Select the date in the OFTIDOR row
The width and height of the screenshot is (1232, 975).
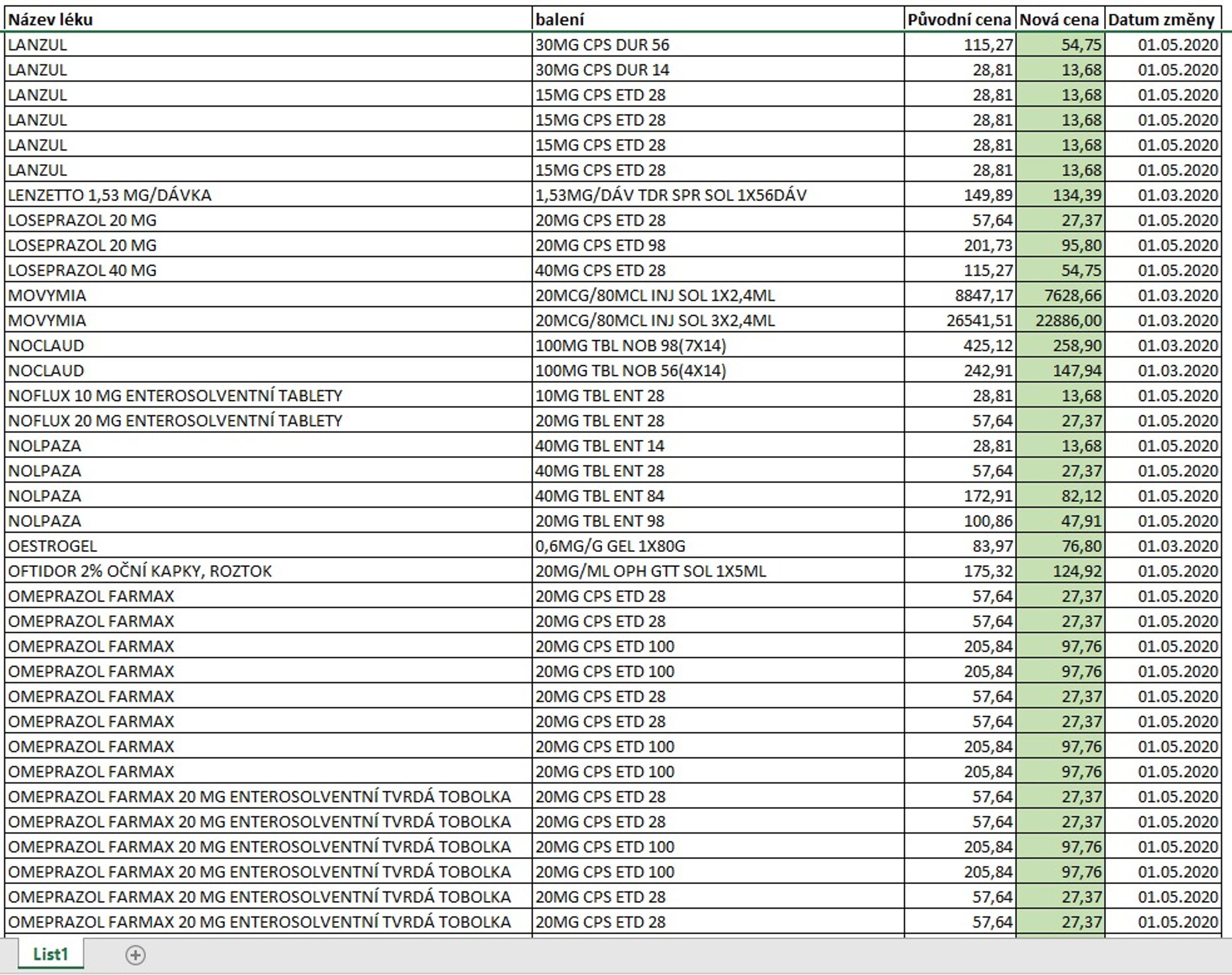click(1163, 571)
